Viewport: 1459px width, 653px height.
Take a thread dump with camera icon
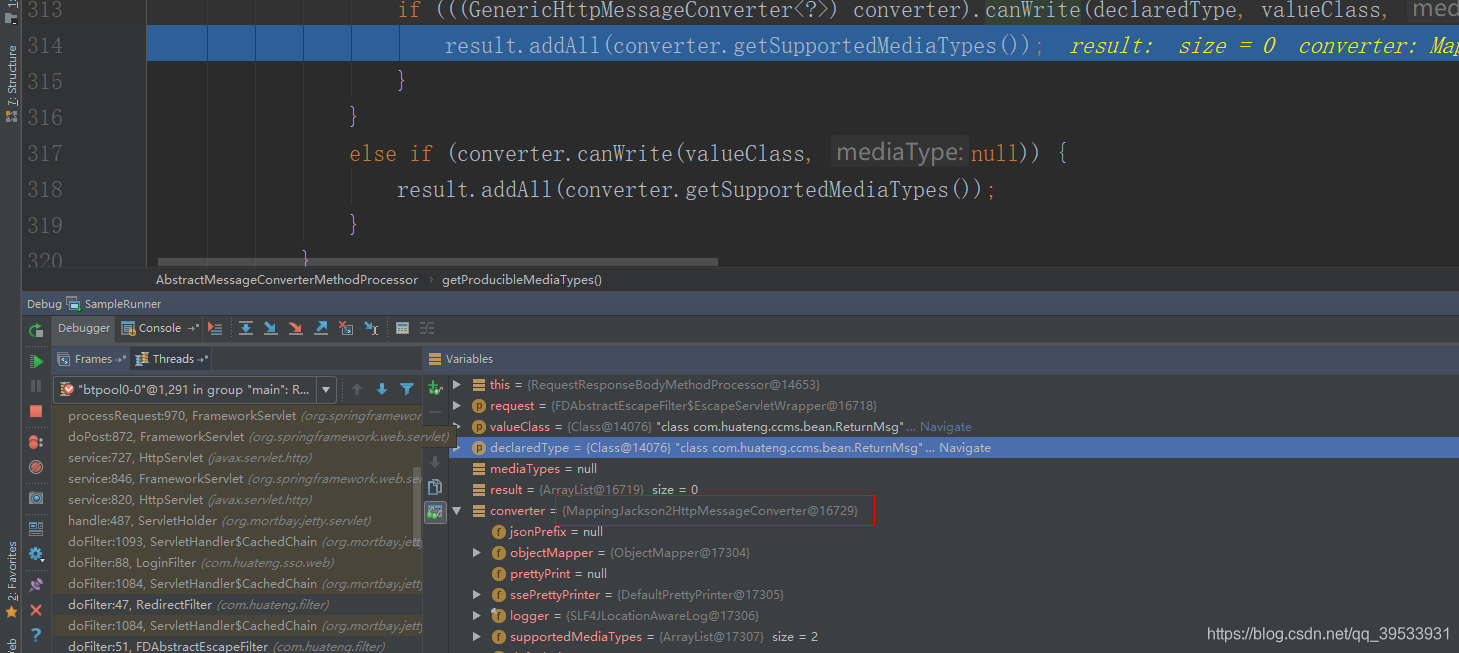pos(36,497)
